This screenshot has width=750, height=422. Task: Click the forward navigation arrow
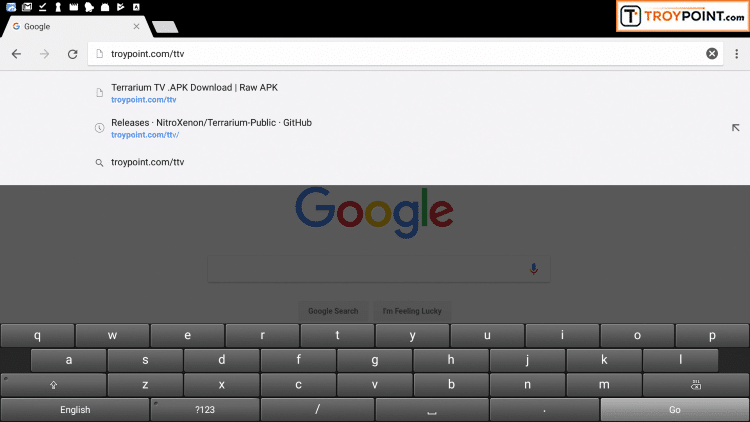click(x=44, y=54)
